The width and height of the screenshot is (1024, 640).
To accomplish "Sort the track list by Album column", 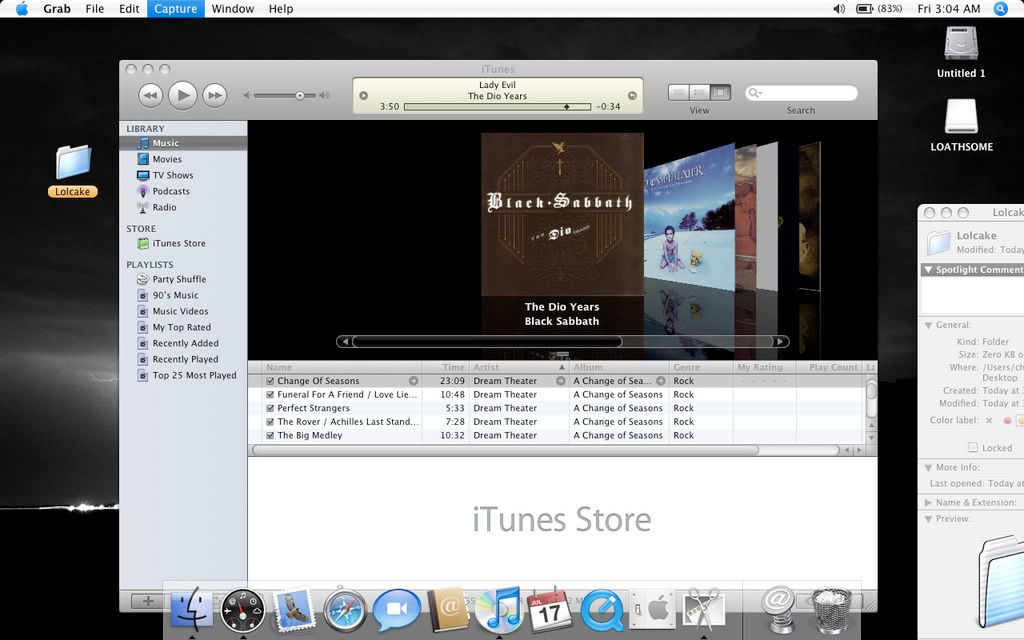I will pyautogui.click(x=619, y=367).
